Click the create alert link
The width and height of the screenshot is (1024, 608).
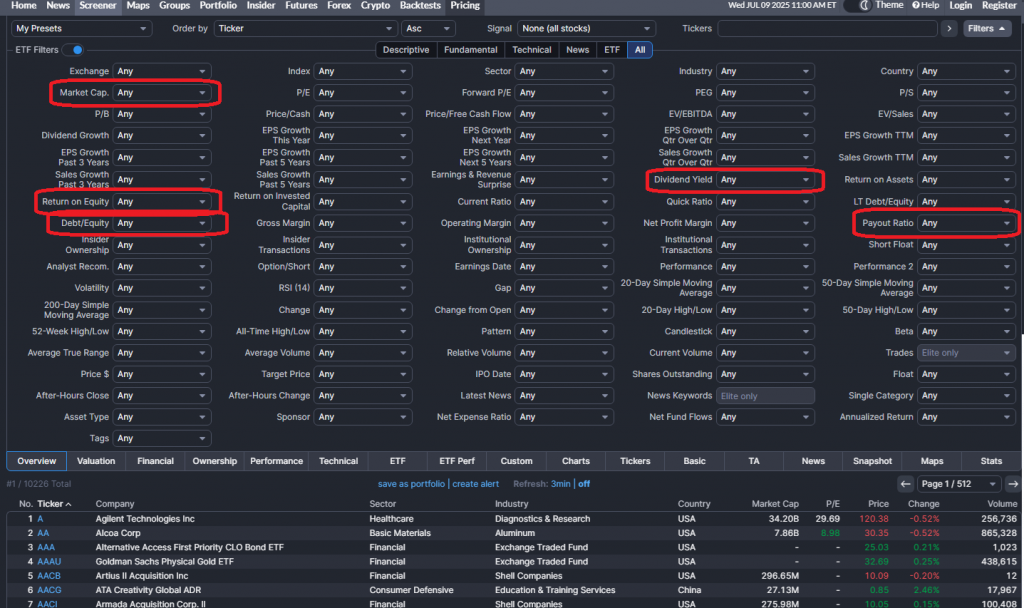pyautogui.click(x=475, y=484)
